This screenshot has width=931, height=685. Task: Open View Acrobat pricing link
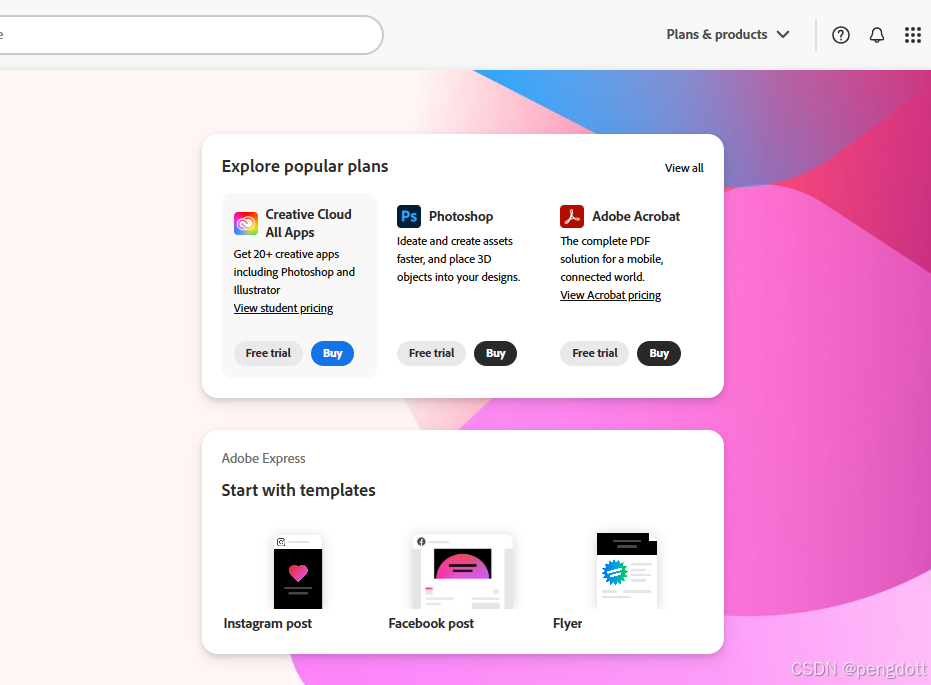click(x=610, y=295)
